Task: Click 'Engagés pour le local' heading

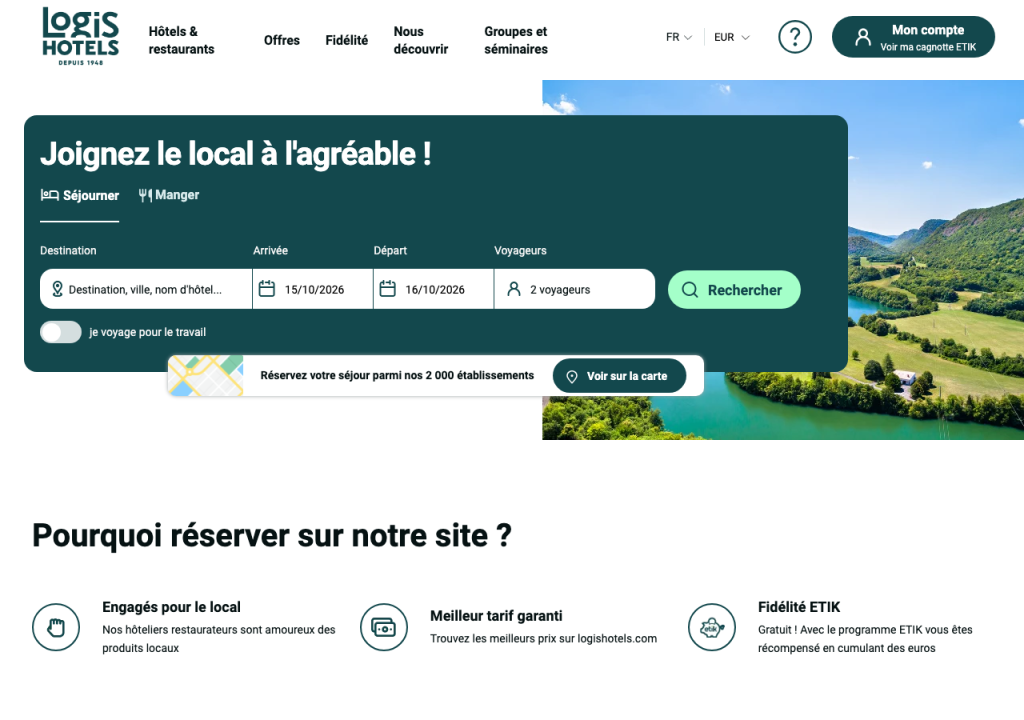Action: 171,607
